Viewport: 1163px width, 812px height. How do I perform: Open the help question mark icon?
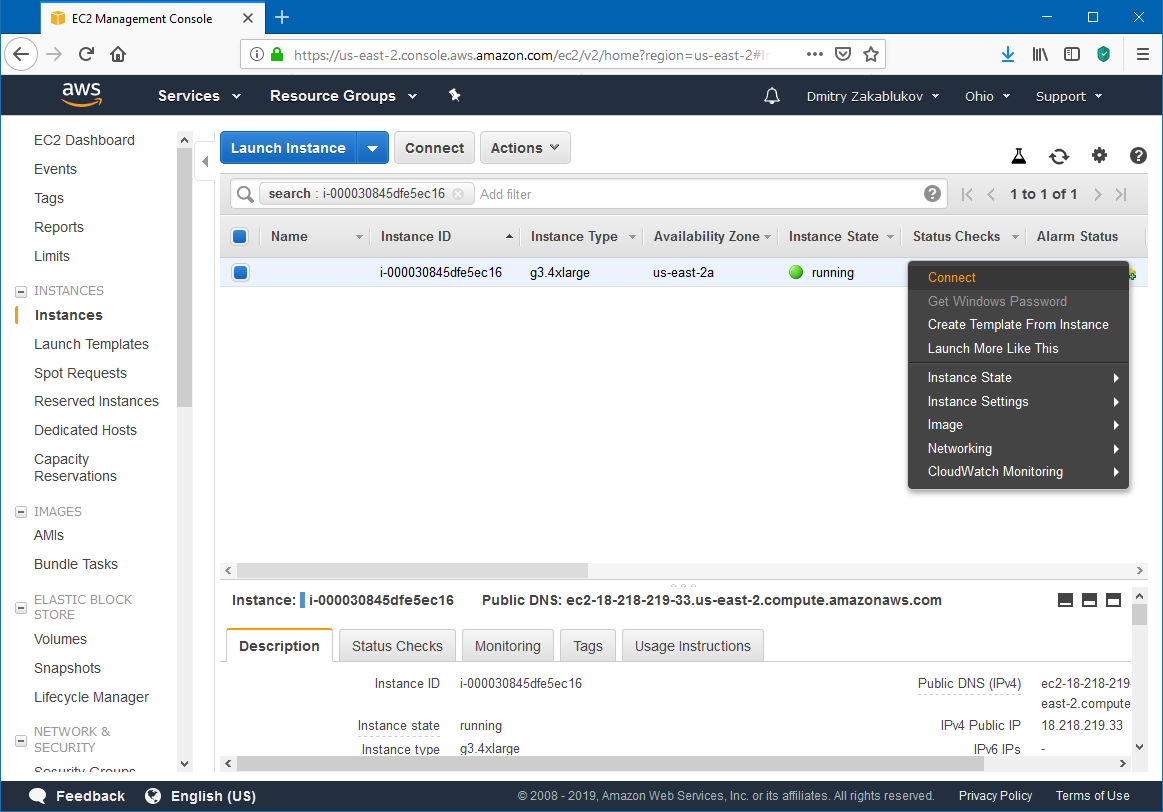tap(1139, 156)
